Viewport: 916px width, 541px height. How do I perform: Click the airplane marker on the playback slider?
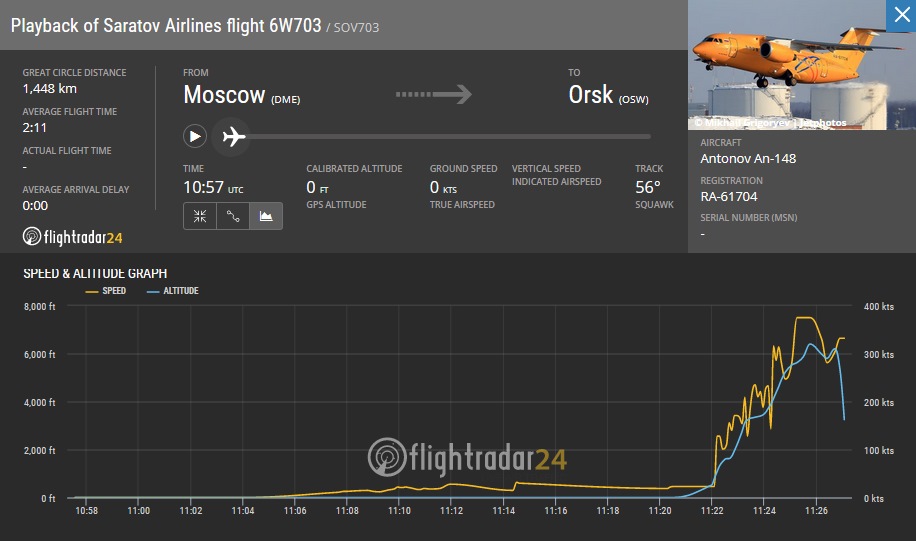pyautogui.click(x=234, y=136)
